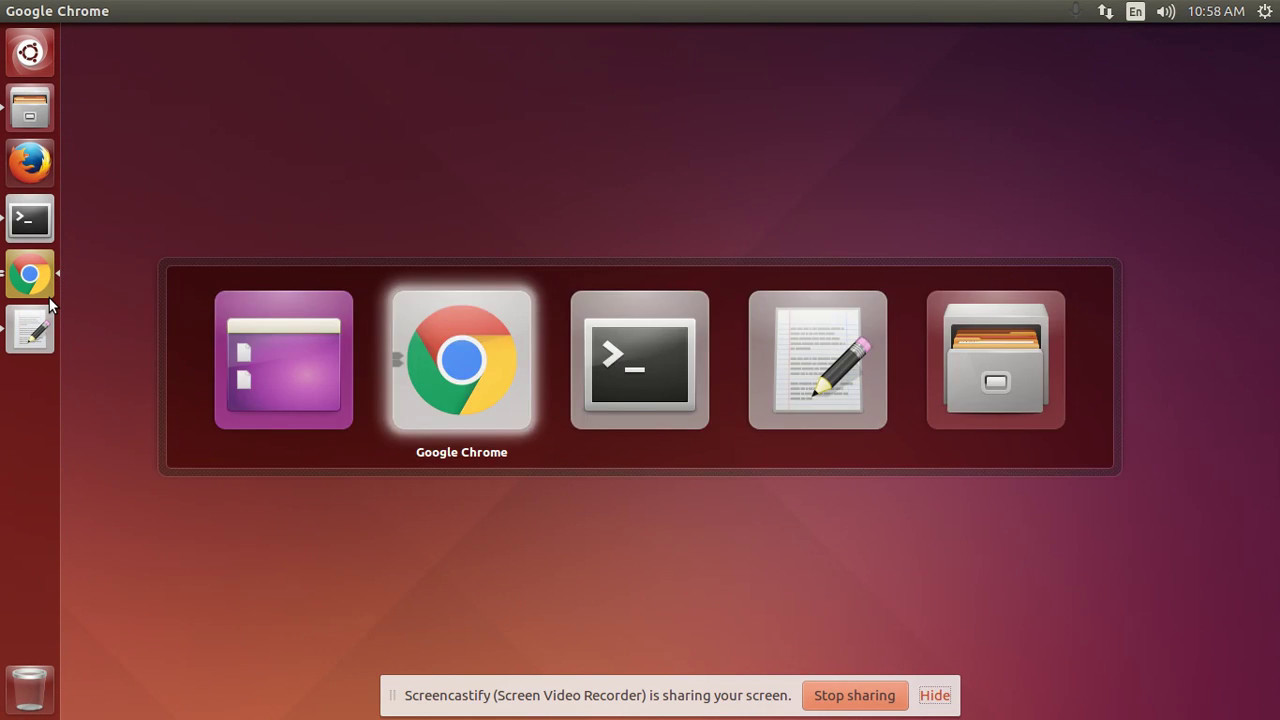Open Terminal from the launcher sidebar

tap(30, 219)
